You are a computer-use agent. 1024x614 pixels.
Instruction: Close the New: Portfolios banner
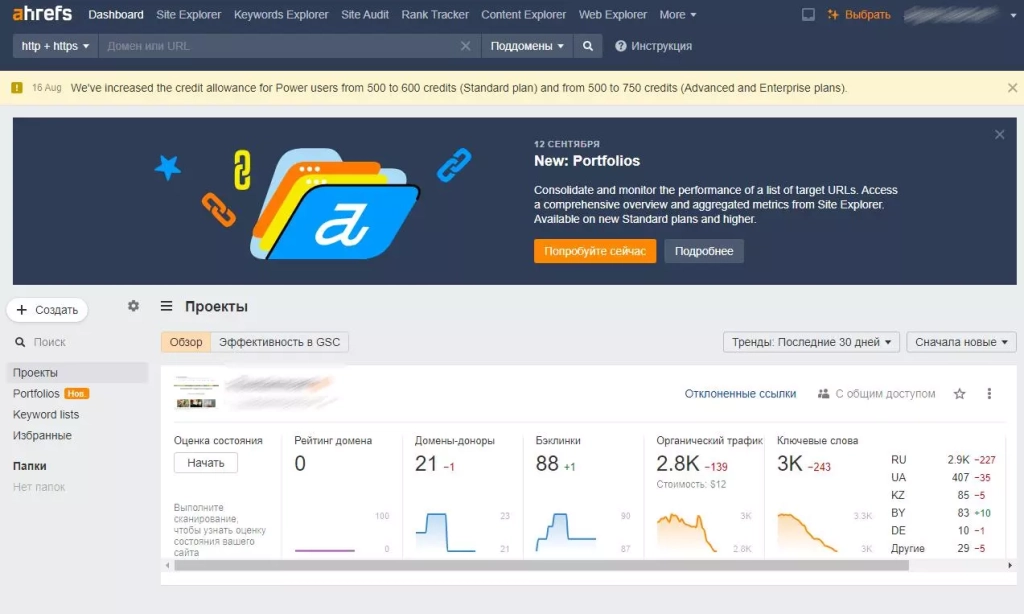pyautogui.click(x=999, y=135)
